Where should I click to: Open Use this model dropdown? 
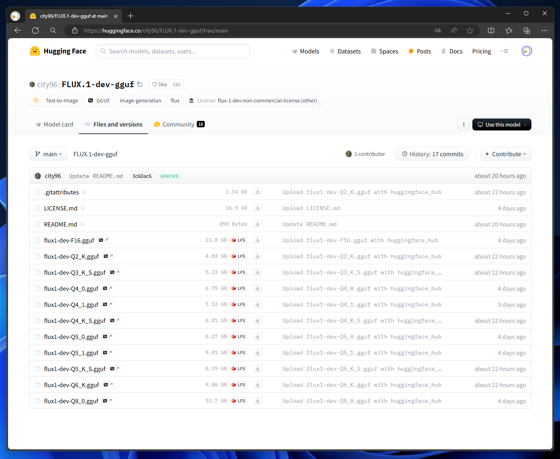502,125
